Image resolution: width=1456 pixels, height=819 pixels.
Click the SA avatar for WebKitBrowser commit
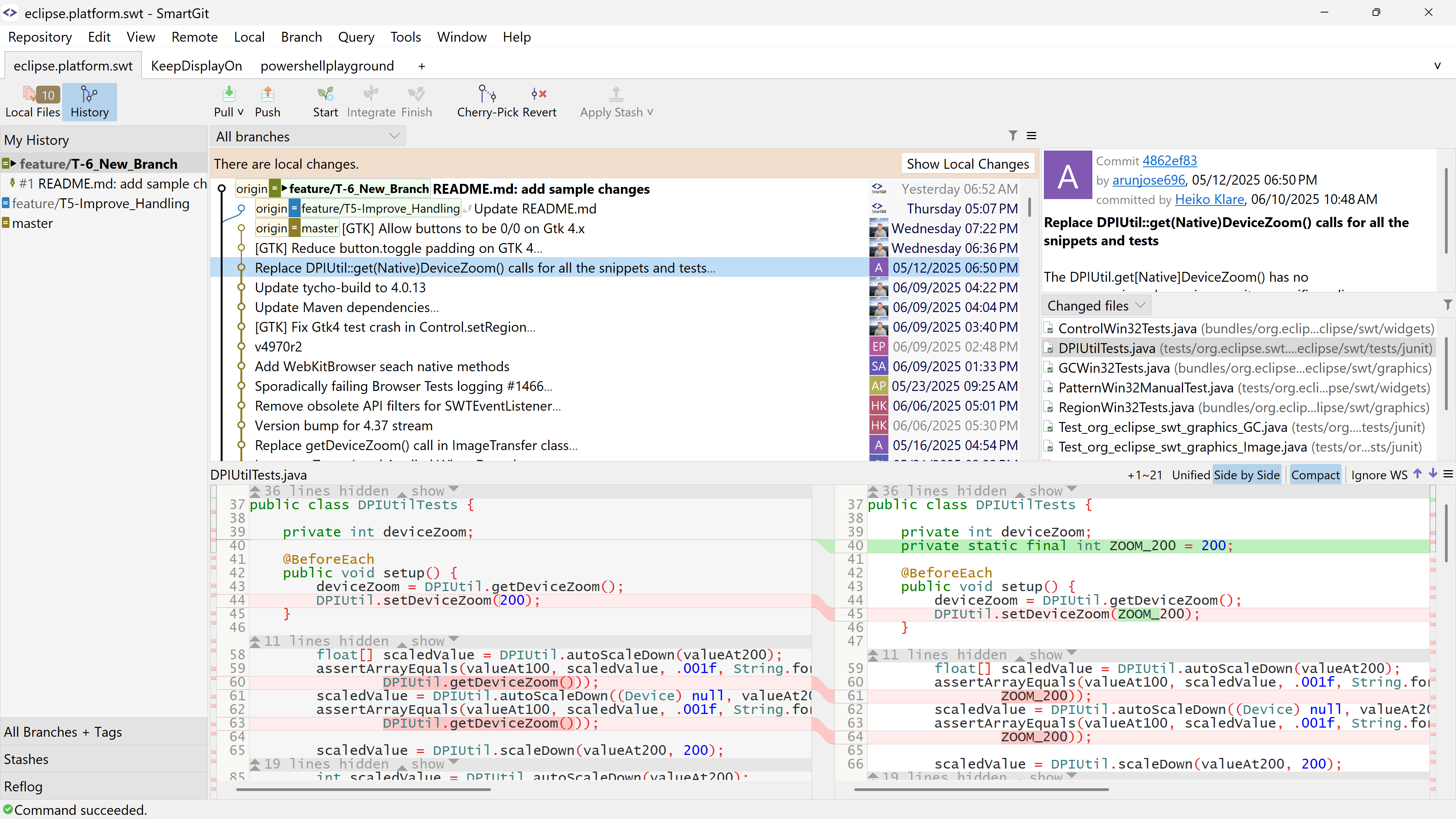[879, 366]
